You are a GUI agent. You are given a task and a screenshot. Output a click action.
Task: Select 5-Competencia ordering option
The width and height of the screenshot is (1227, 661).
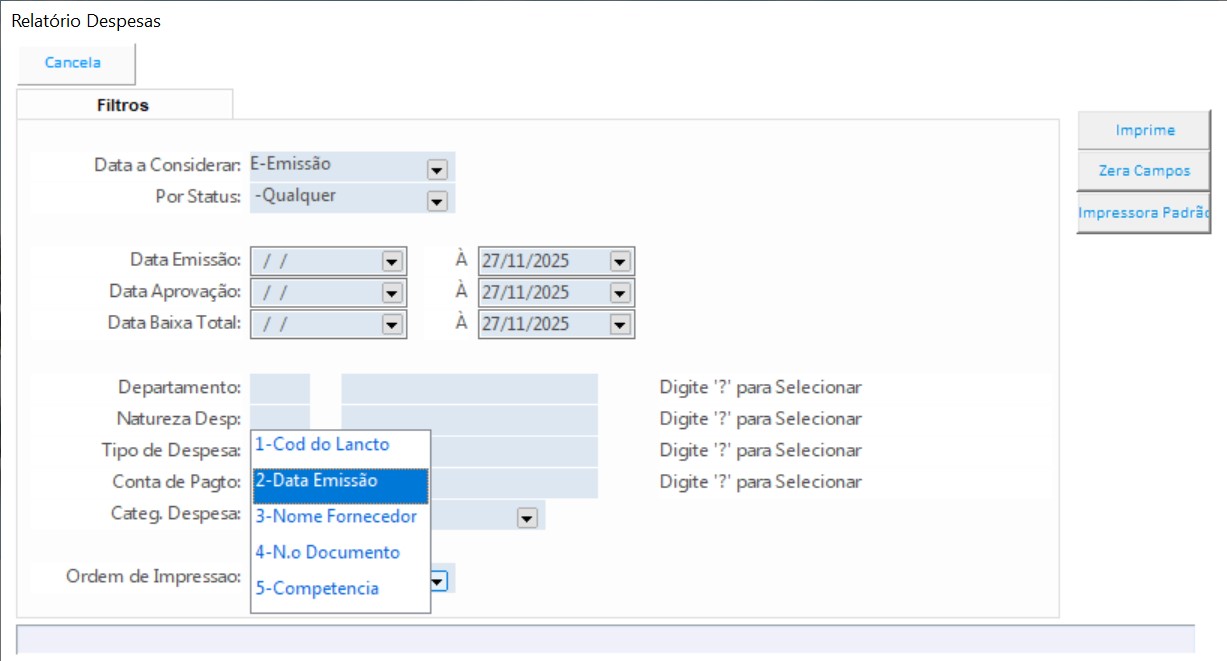tap(317, 589)
